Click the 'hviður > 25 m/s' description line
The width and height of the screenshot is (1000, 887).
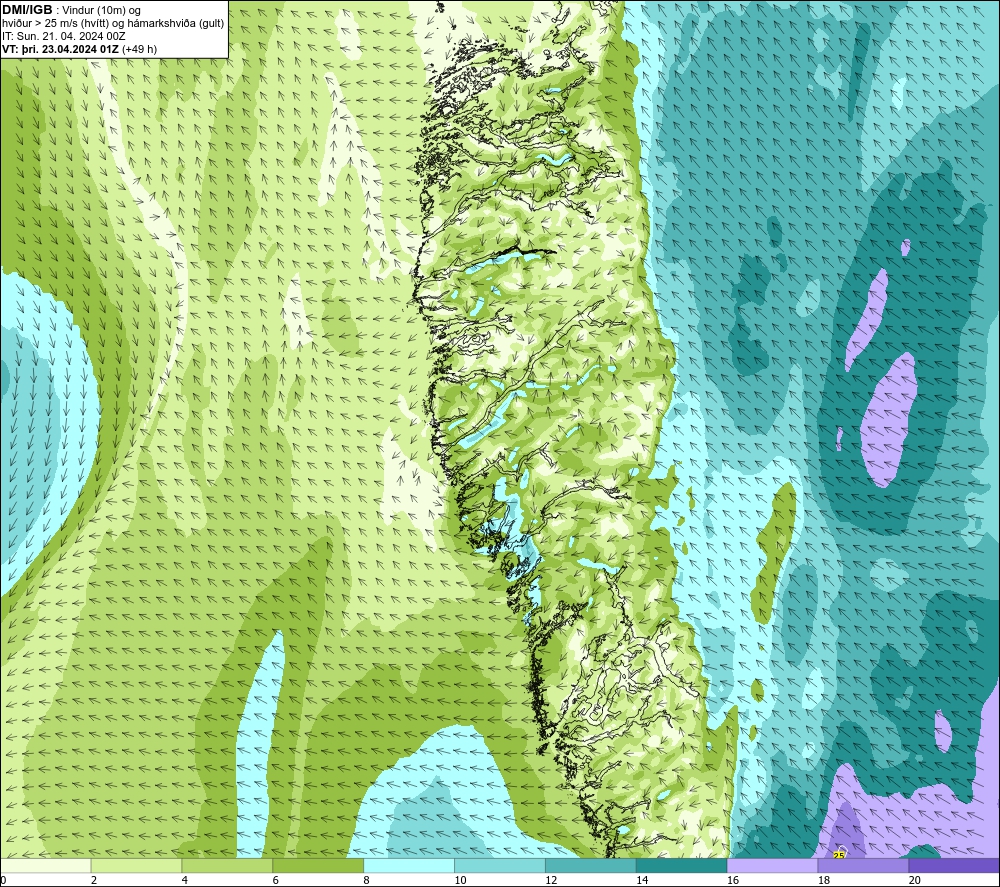[x=113, y=24]
